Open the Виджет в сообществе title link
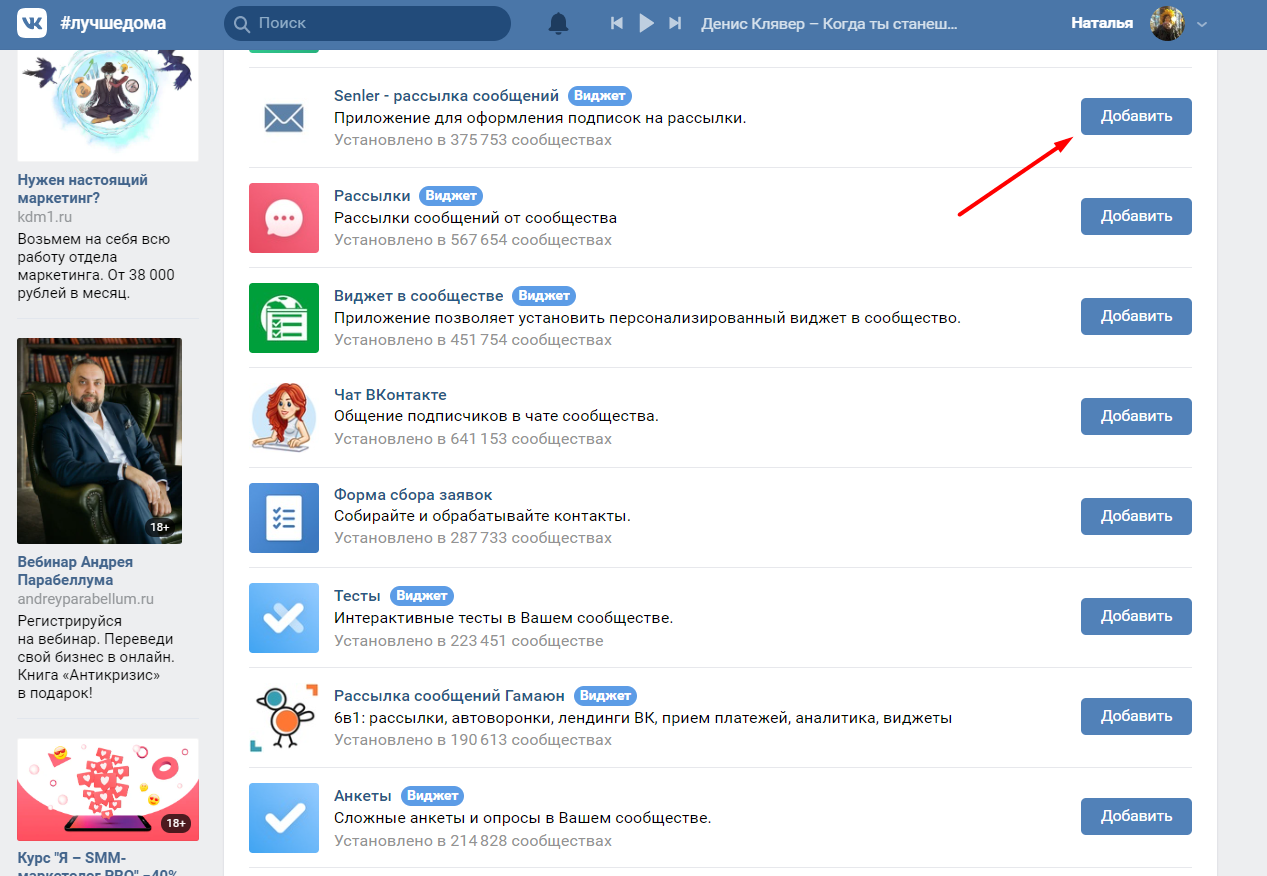1267x876 pixels. [x=419, y=296]
